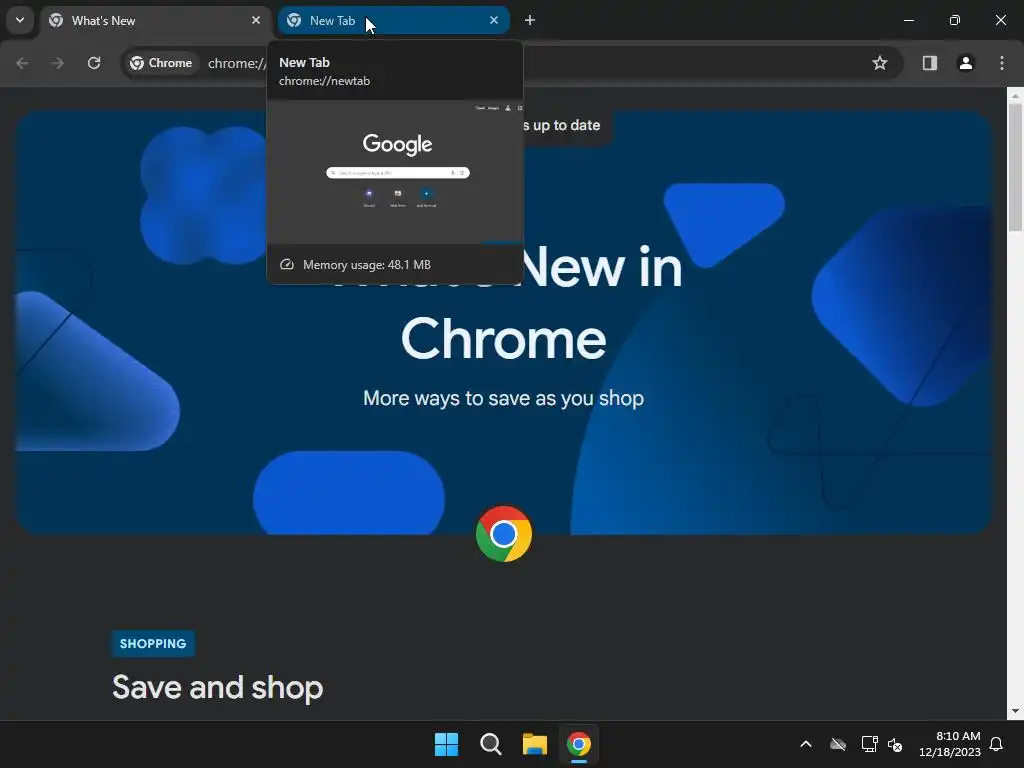Open File Explorer from taskbar
Viewport: 1024px width, 768px height.
pyautogui.click(x=535, y=744)
